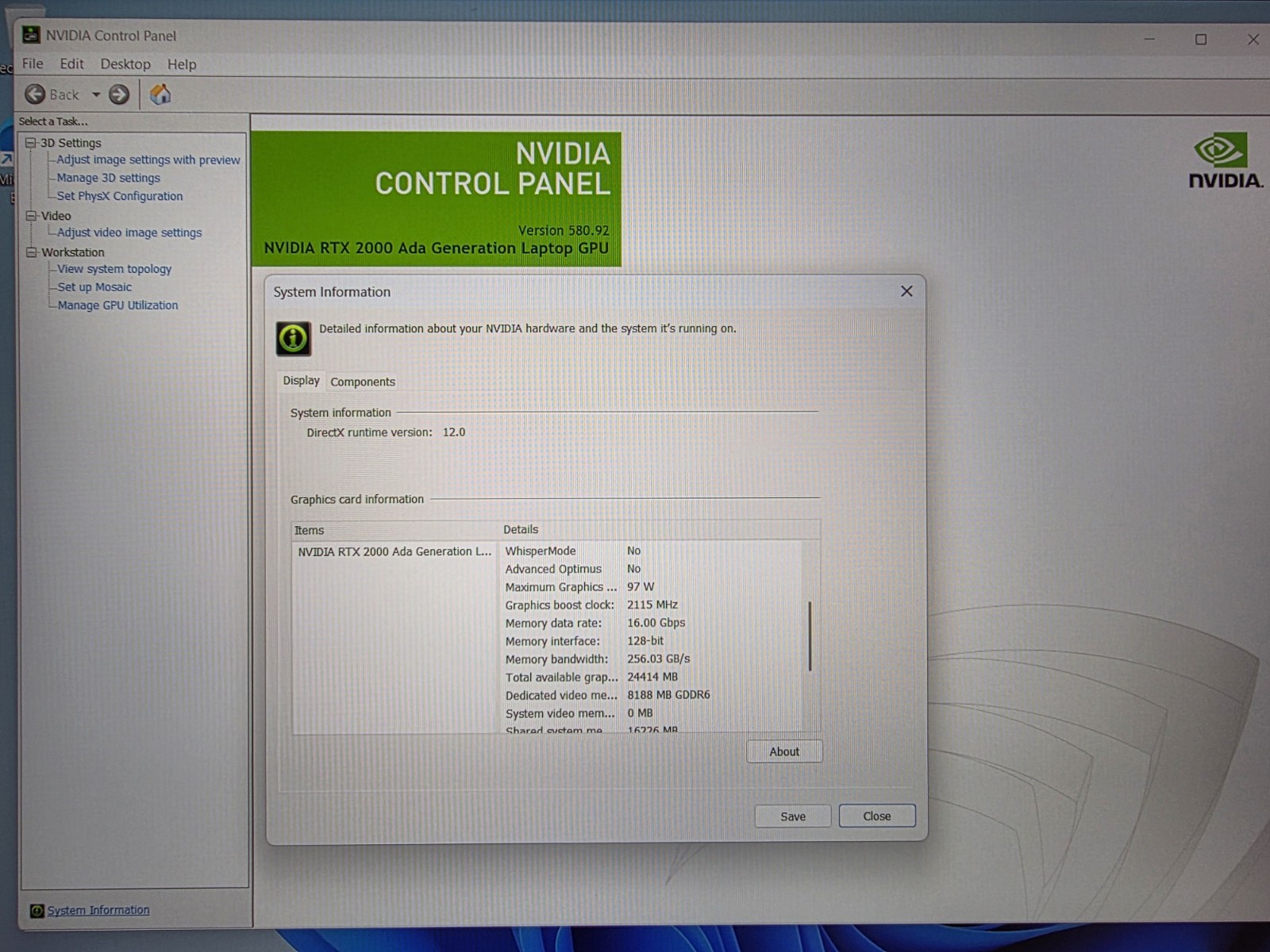Close the System Information dialog with X
The height and width of the screenshot is (952, 1270).
(906, 291)
